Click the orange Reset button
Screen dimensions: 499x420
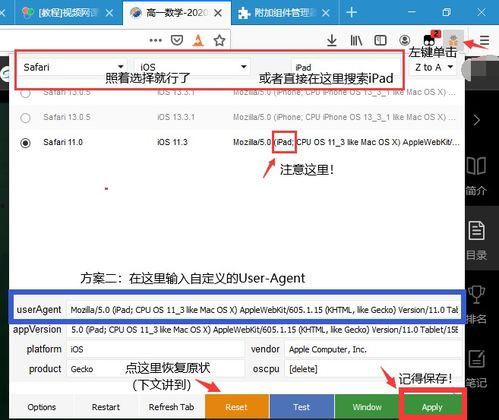pos(237,407)
